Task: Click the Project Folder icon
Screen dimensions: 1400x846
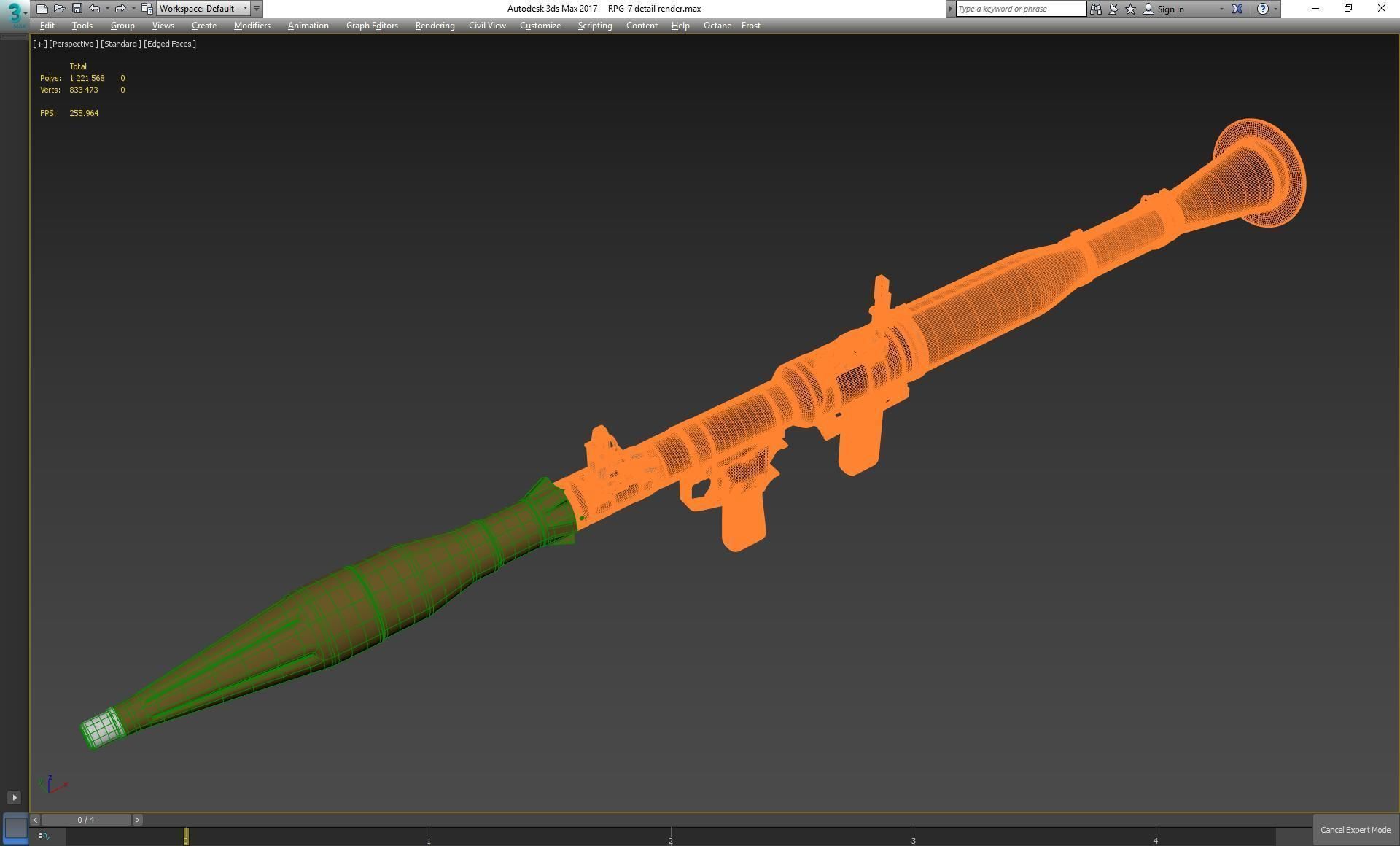Action: point(147,9)
